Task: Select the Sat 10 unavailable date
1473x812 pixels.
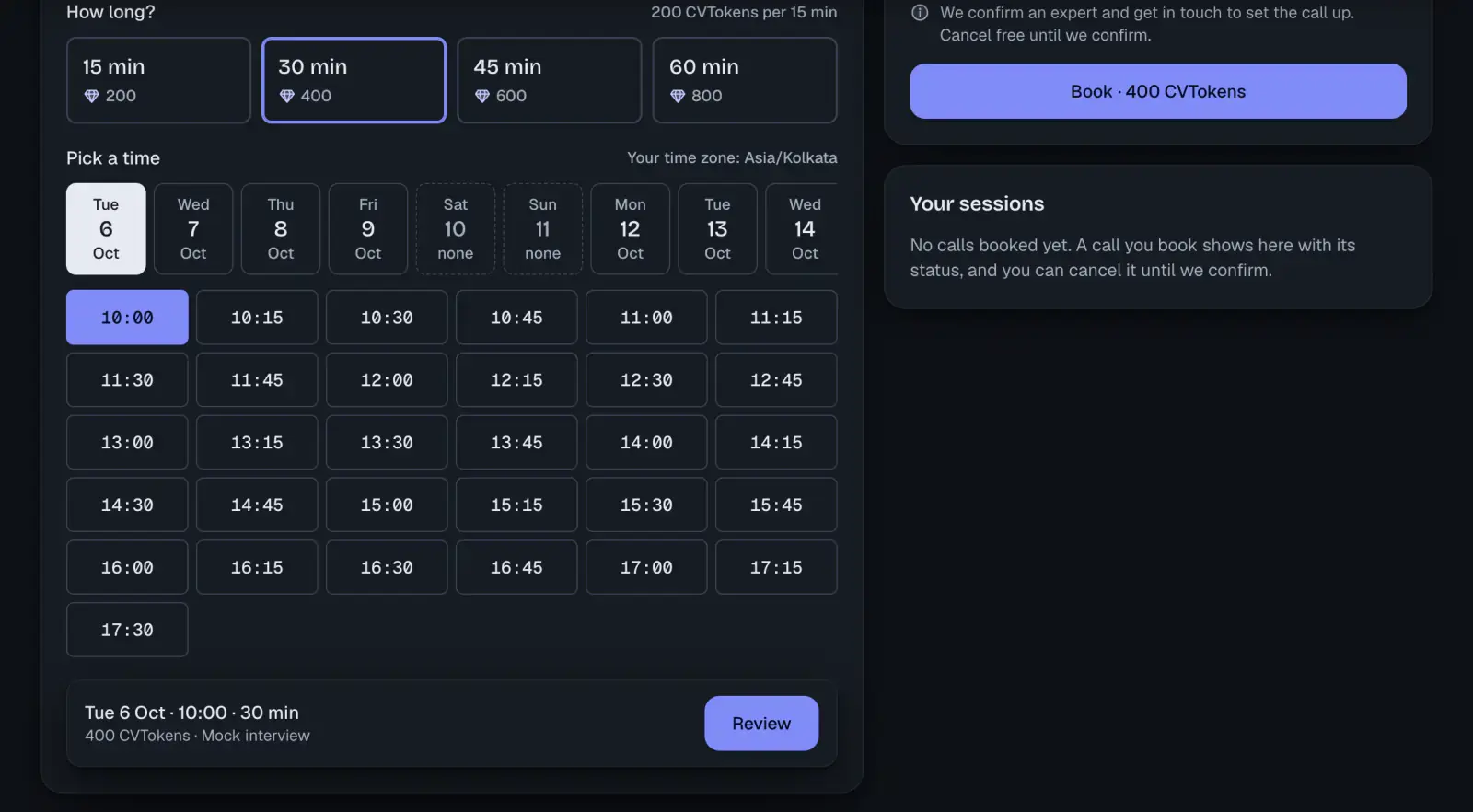Action: (456, 228)
